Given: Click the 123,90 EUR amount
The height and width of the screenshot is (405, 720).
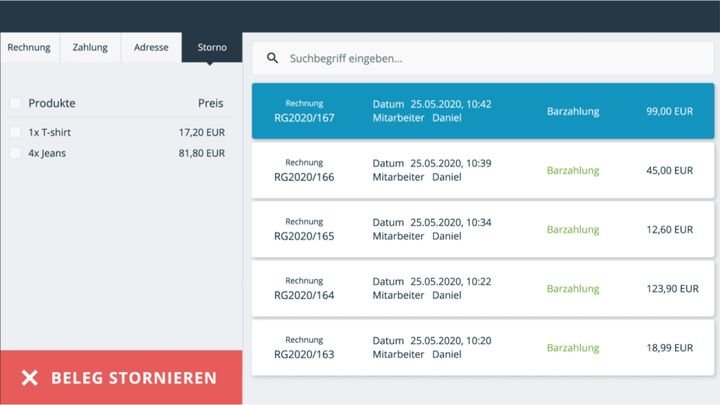Looking at the screenshot, I should click(672, 289).
